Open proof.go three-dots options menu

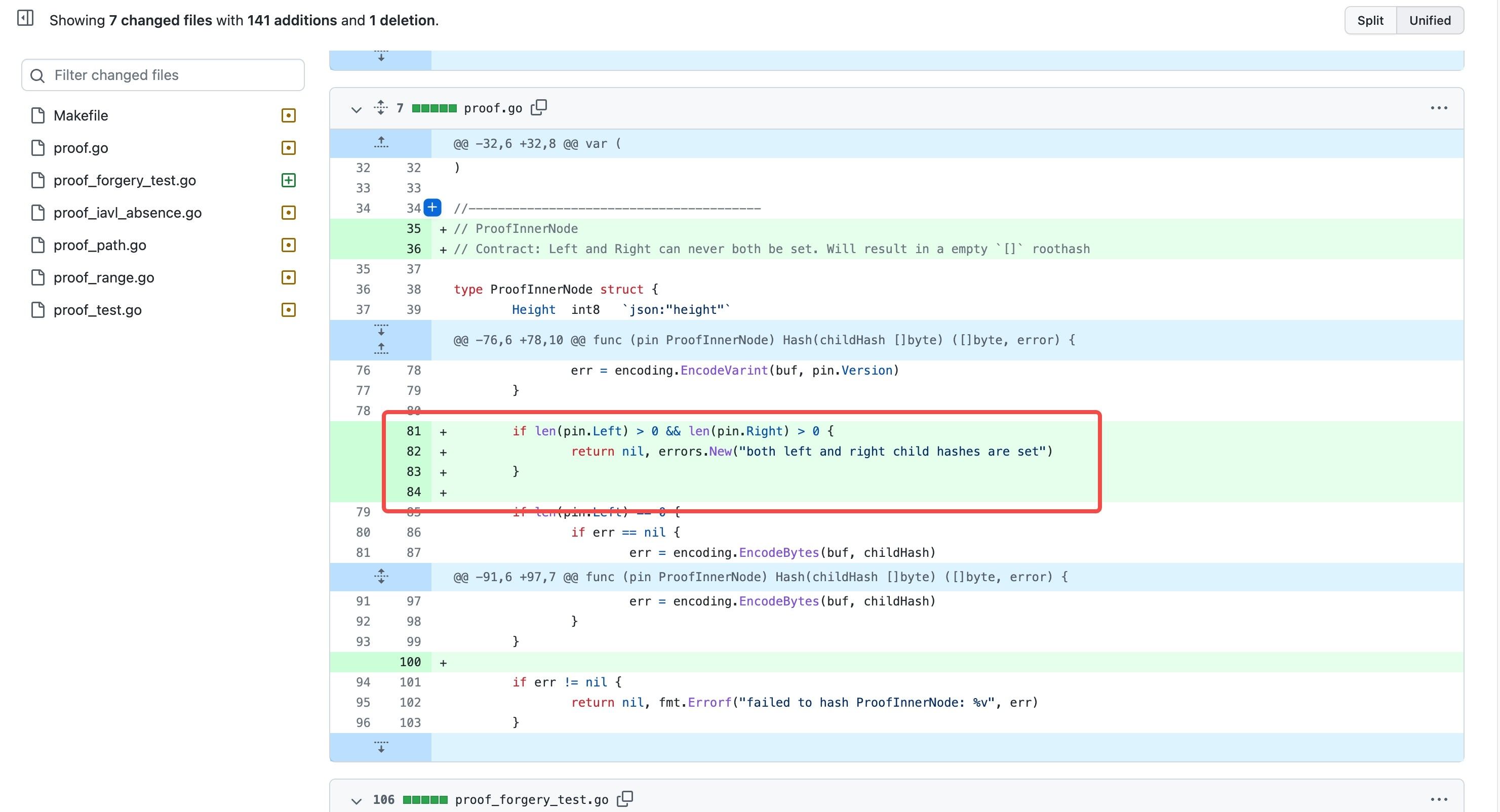click(1438, 108)
